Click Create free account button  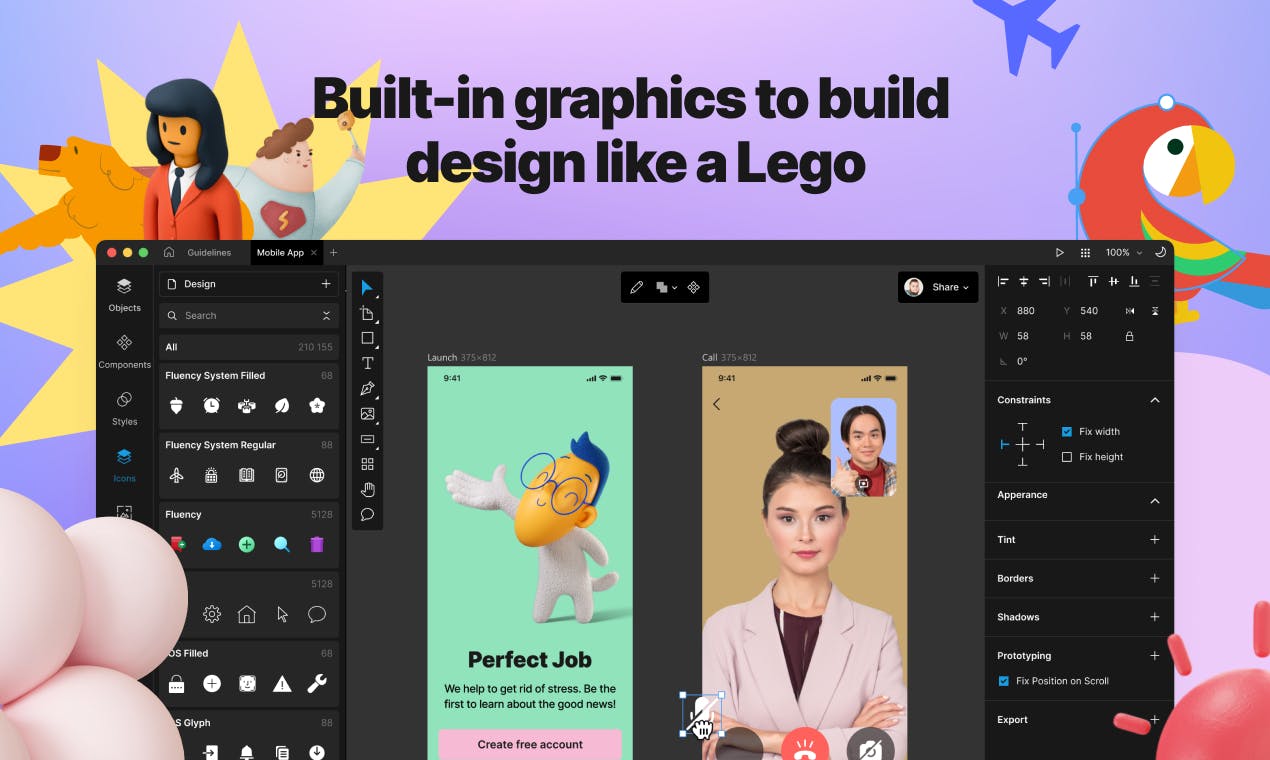tap(530, 744)
